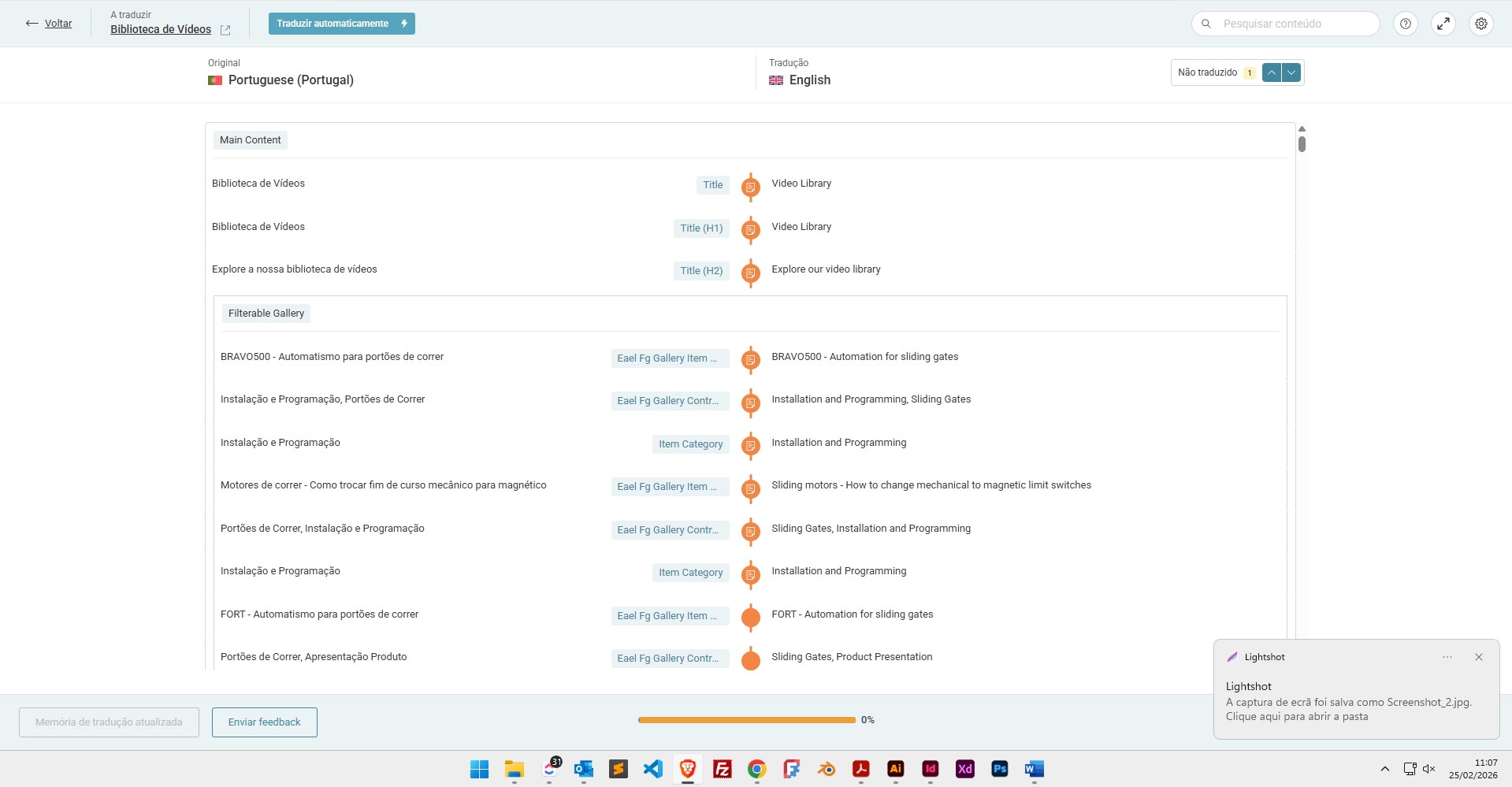Go to next untranslated segment arrow
Viewport: 1512px width, 787px height.
tap(1291, 72)
